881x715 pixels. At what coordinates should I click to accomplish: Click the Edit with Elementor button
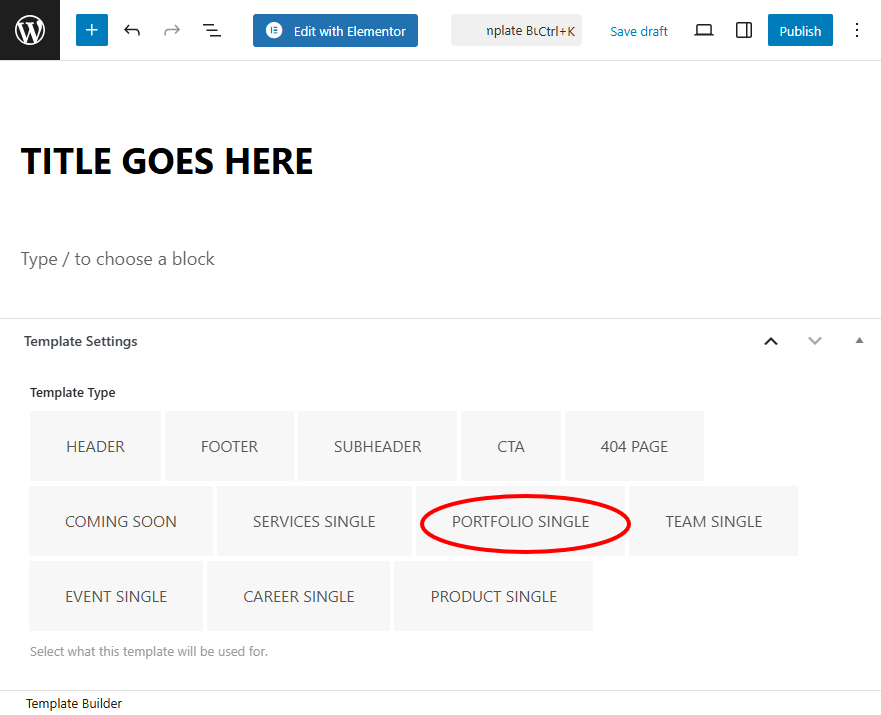coord(335,31)
